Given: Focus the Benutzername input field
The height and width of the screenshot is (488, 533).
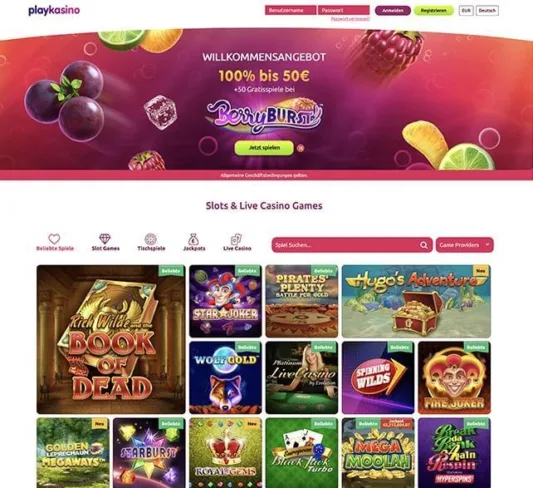Looking at the screenshot, I should 291,11.
